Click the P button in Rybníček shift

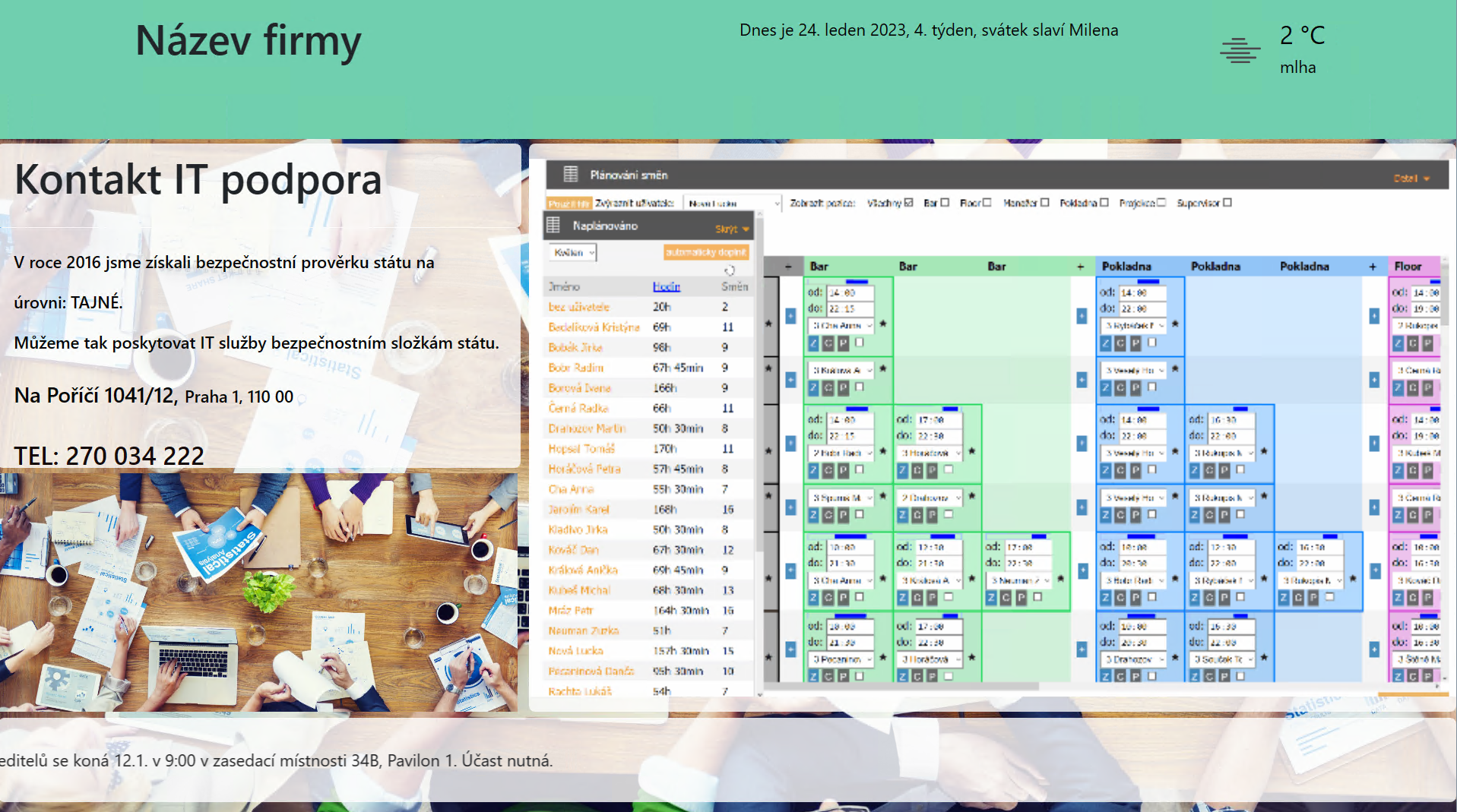pyautogui.click(x=1136, y=343)
